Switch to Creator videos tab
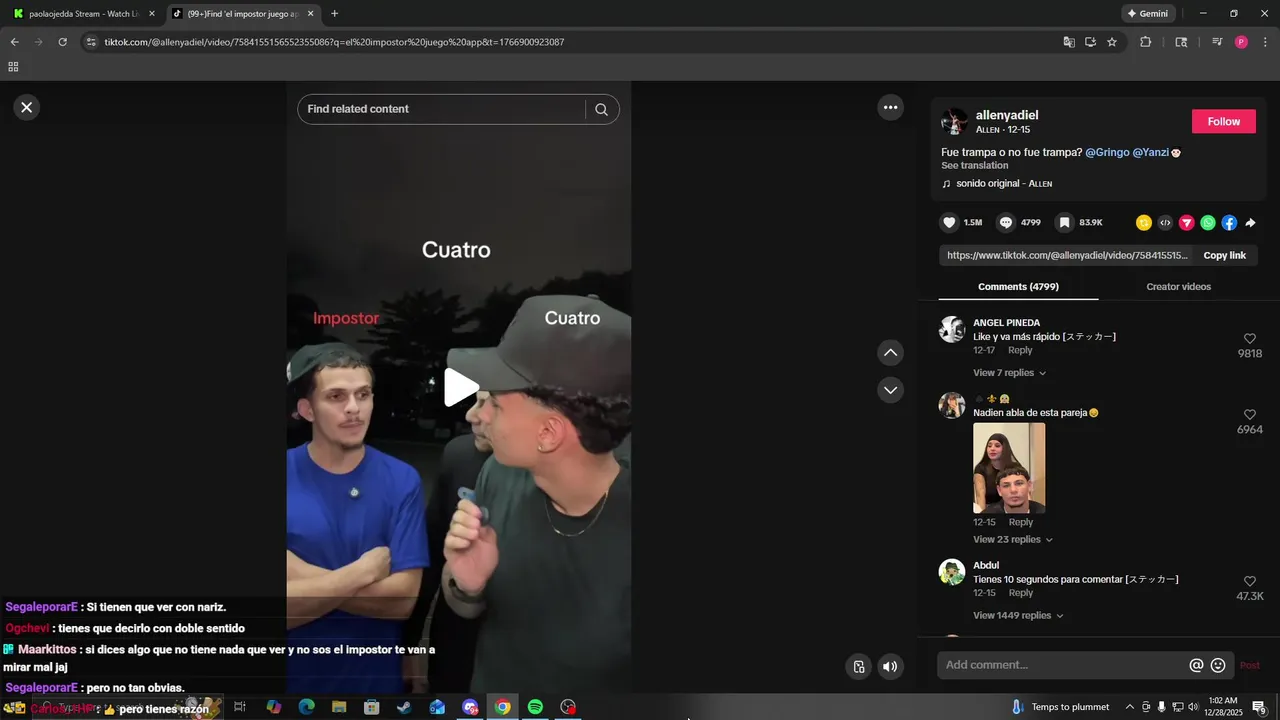 (1178, 287)
